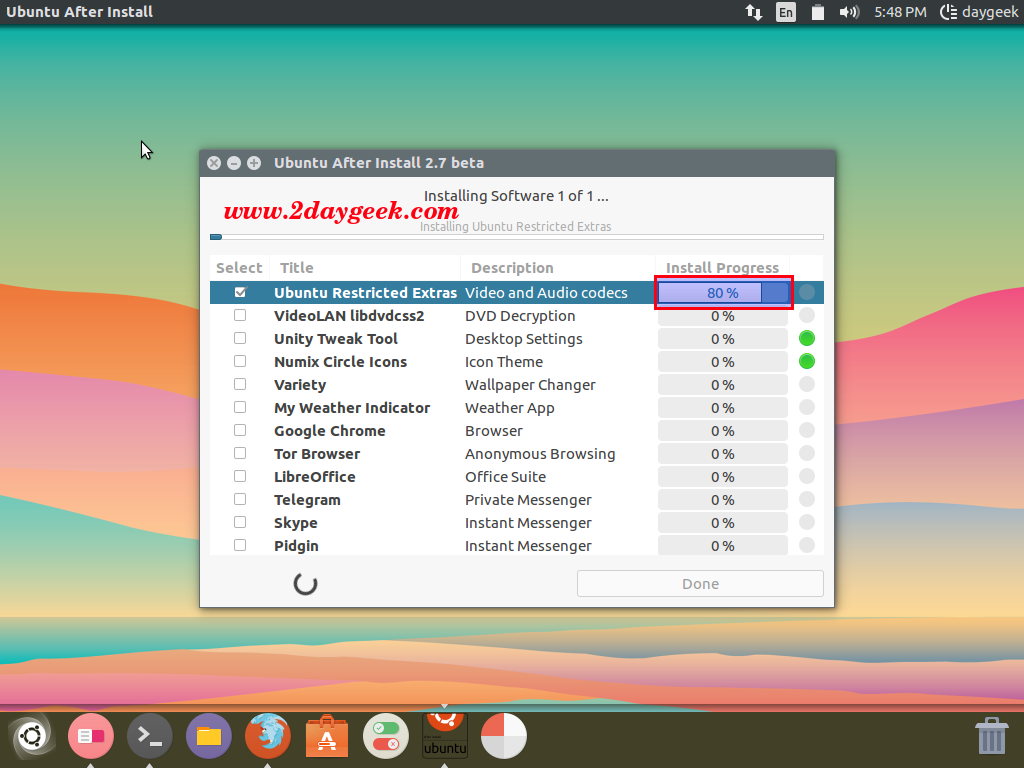
Task: Click the Unity Tweak Tool green status dot
Action: click(x=807, y=338)
